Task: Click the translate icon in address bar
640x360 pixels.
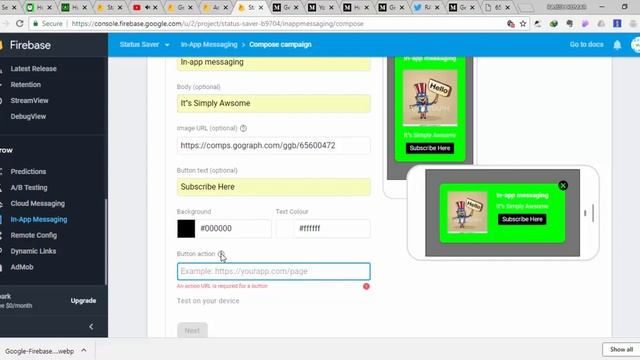Action: [x=511, y=24]
